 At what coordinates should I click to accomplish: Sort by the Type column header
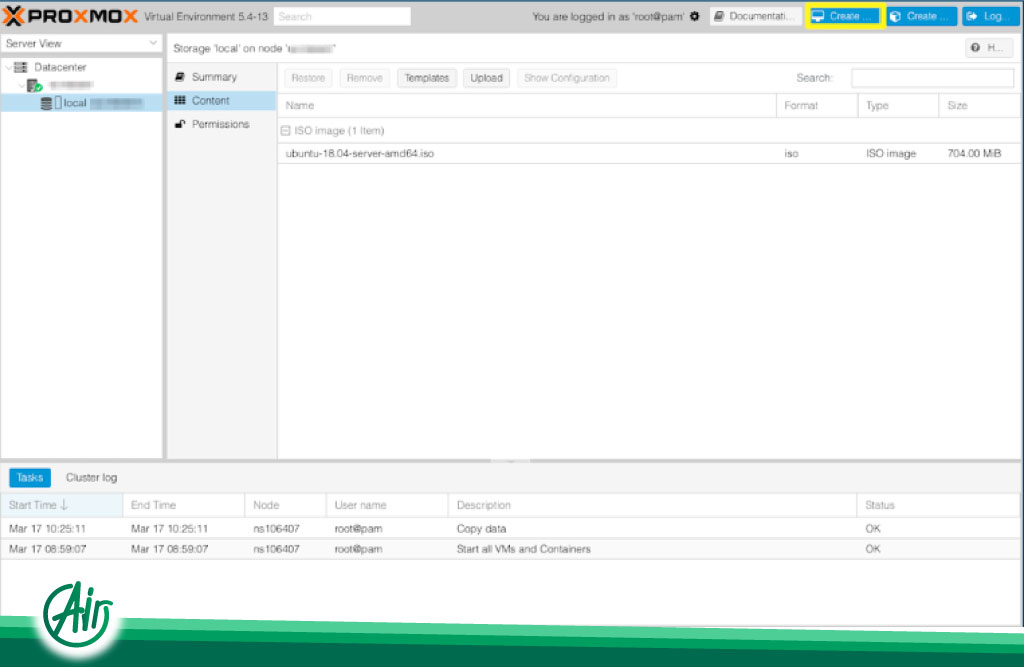(899, 105)
